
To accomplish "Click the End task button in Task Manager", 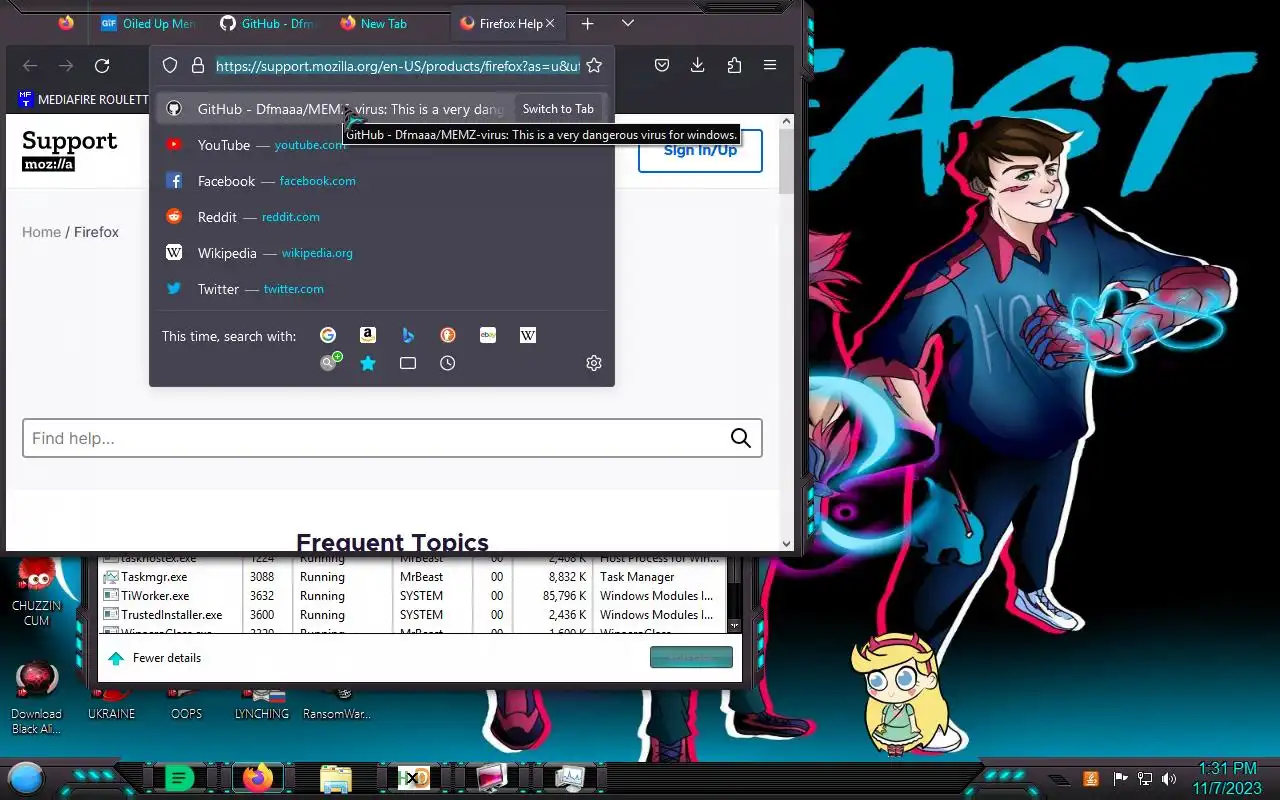I will click(691, 657).
